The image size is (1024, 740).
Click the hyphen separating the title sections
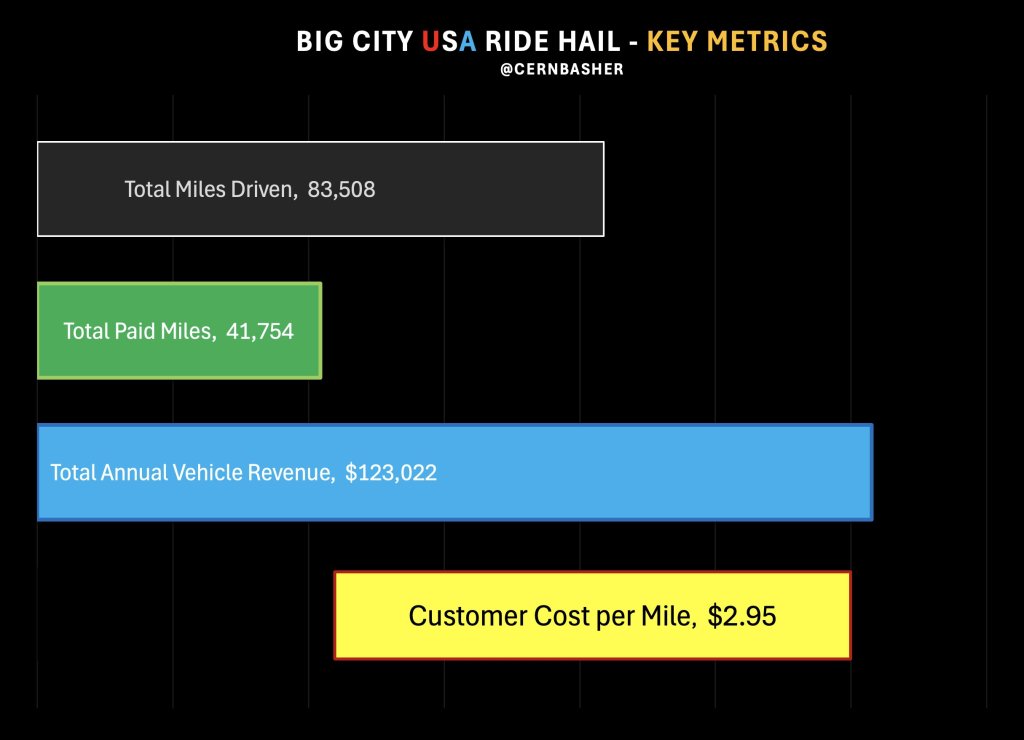pos(634,42)
